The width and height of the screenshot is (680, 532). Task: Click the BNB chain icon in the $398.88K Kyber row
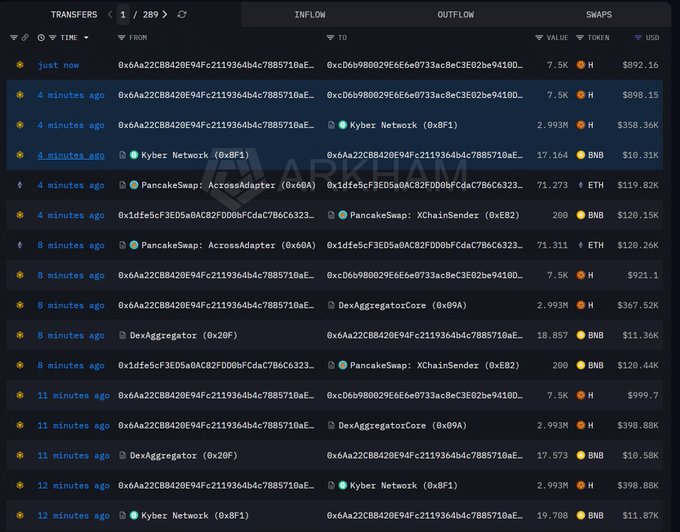[x=20, y=486]
